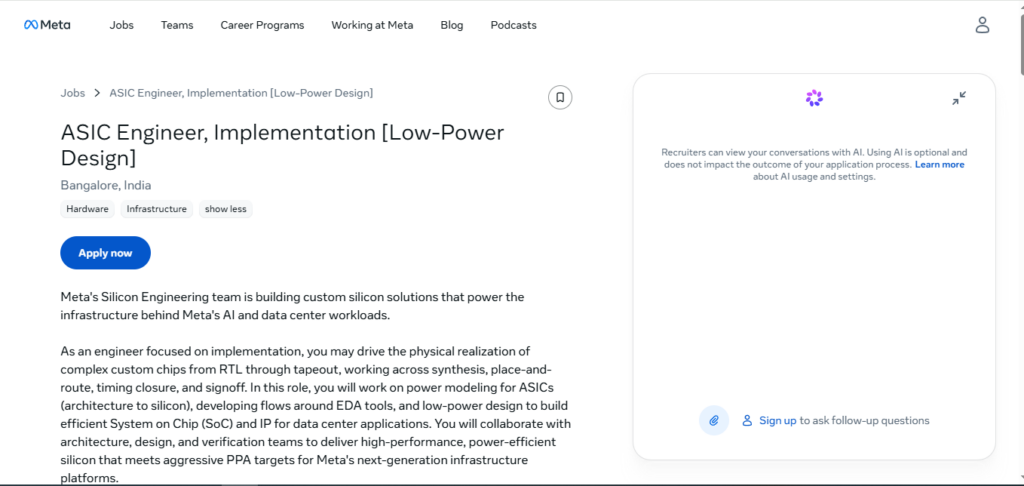Viewport: 1024px width, 486px height.
Task: Open the user profile icon
Action: click(x=982, y=25)
